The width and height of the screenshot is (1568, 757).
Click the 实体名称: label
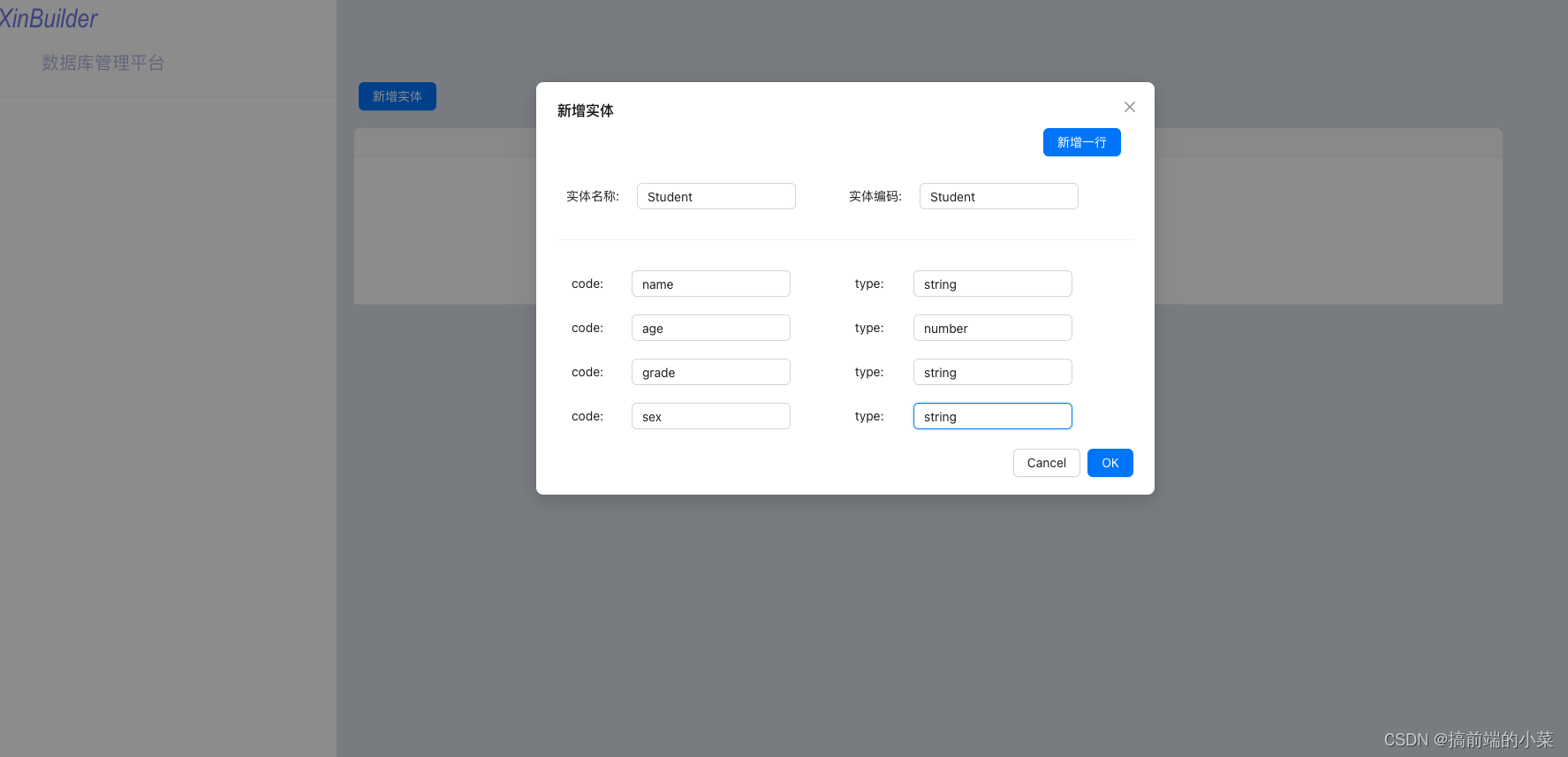[x=593, y=196]
